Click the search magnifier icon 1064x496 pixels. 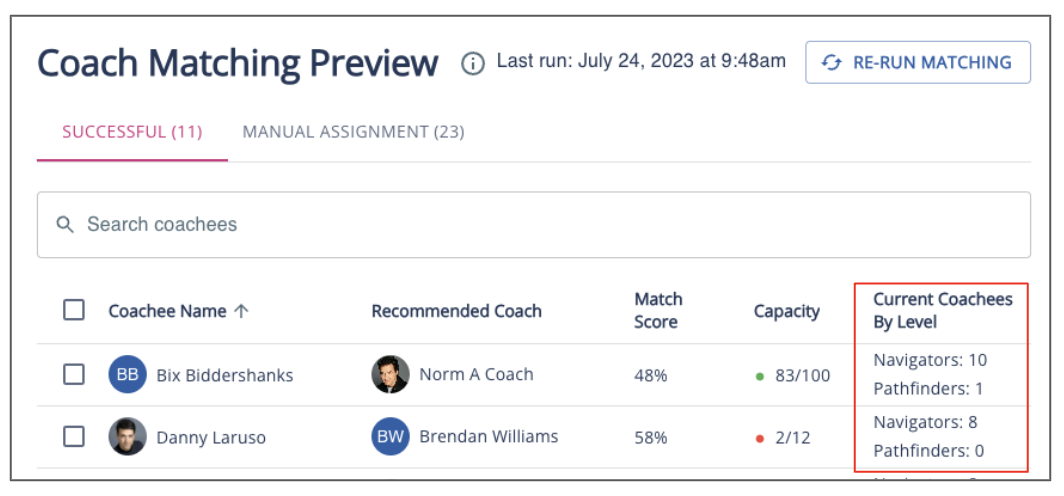click(65, 225)
